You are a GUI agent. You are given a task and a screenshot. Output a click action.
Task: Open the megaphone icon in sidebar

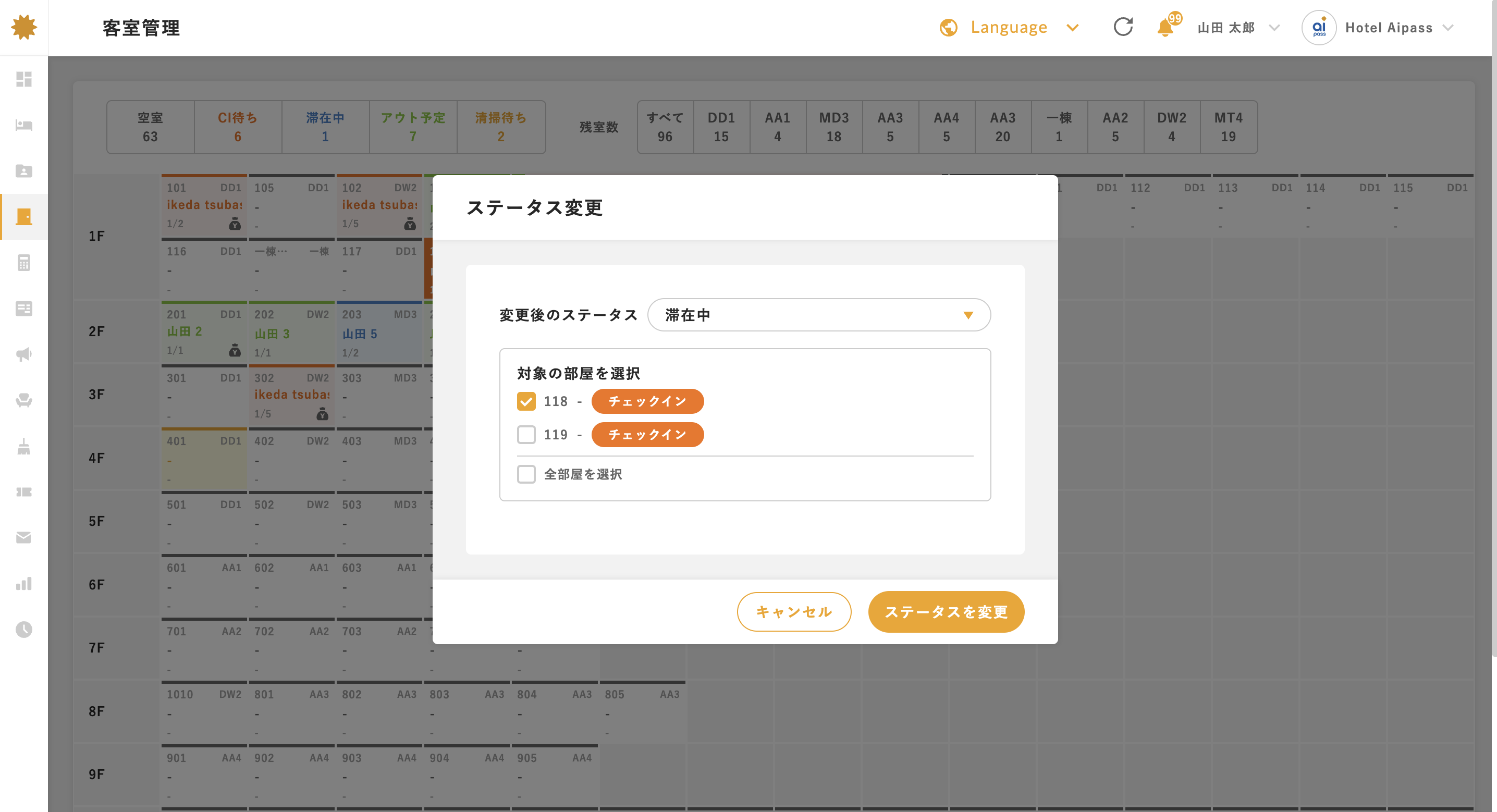click(24, 354)
